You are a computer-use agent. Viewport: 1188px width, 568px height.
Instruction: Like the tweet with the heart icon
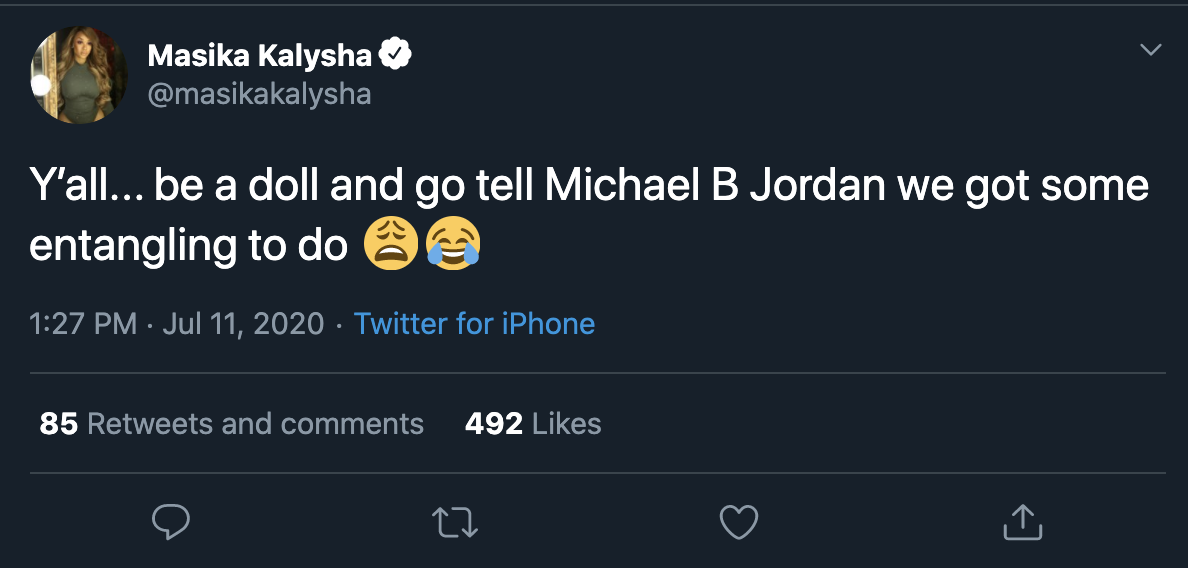tap(739, 521)
